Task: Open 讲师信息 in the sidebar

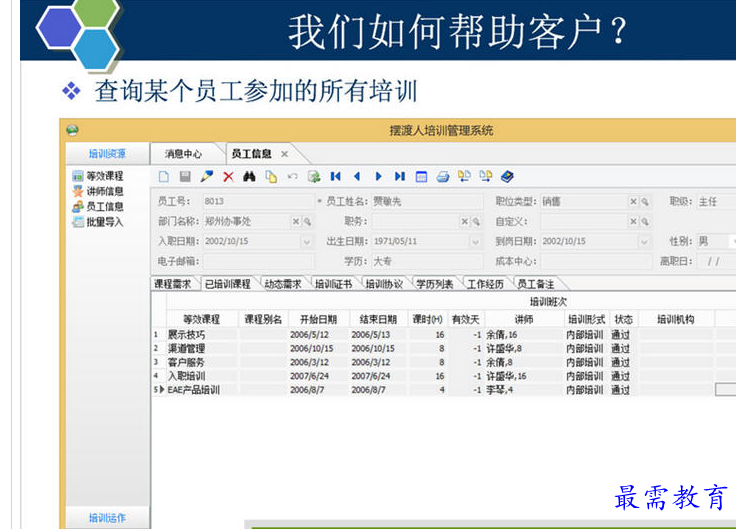Action: tap(98, 191)
